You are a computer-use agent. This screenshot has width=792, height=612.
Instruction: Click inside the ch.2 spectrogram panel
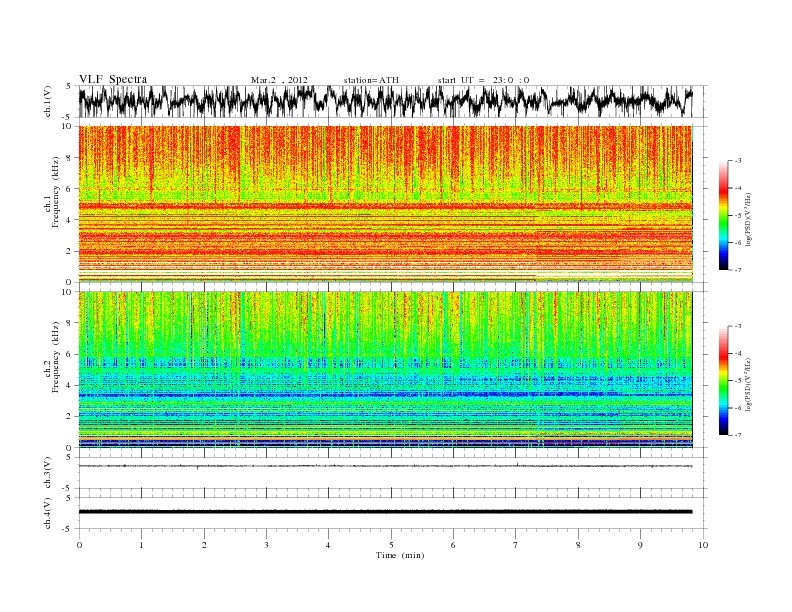pos(385,369)
